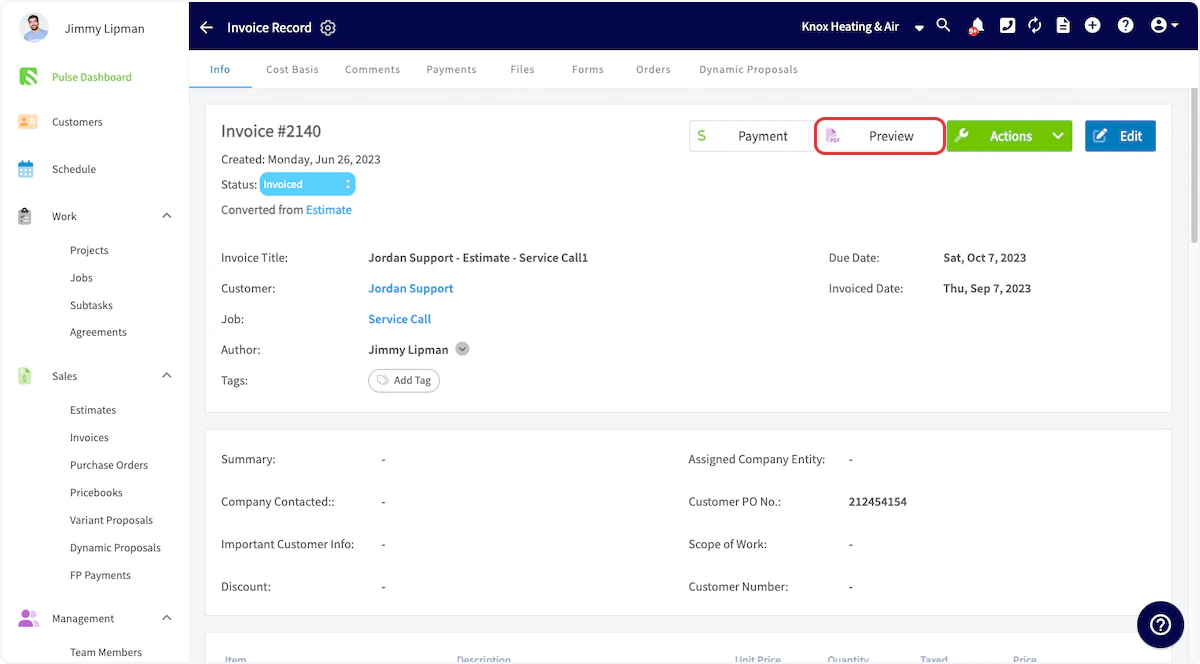Collapse the Work section in sidebar
Viewport: 1200px width, 664px height.
click(167, 216)
